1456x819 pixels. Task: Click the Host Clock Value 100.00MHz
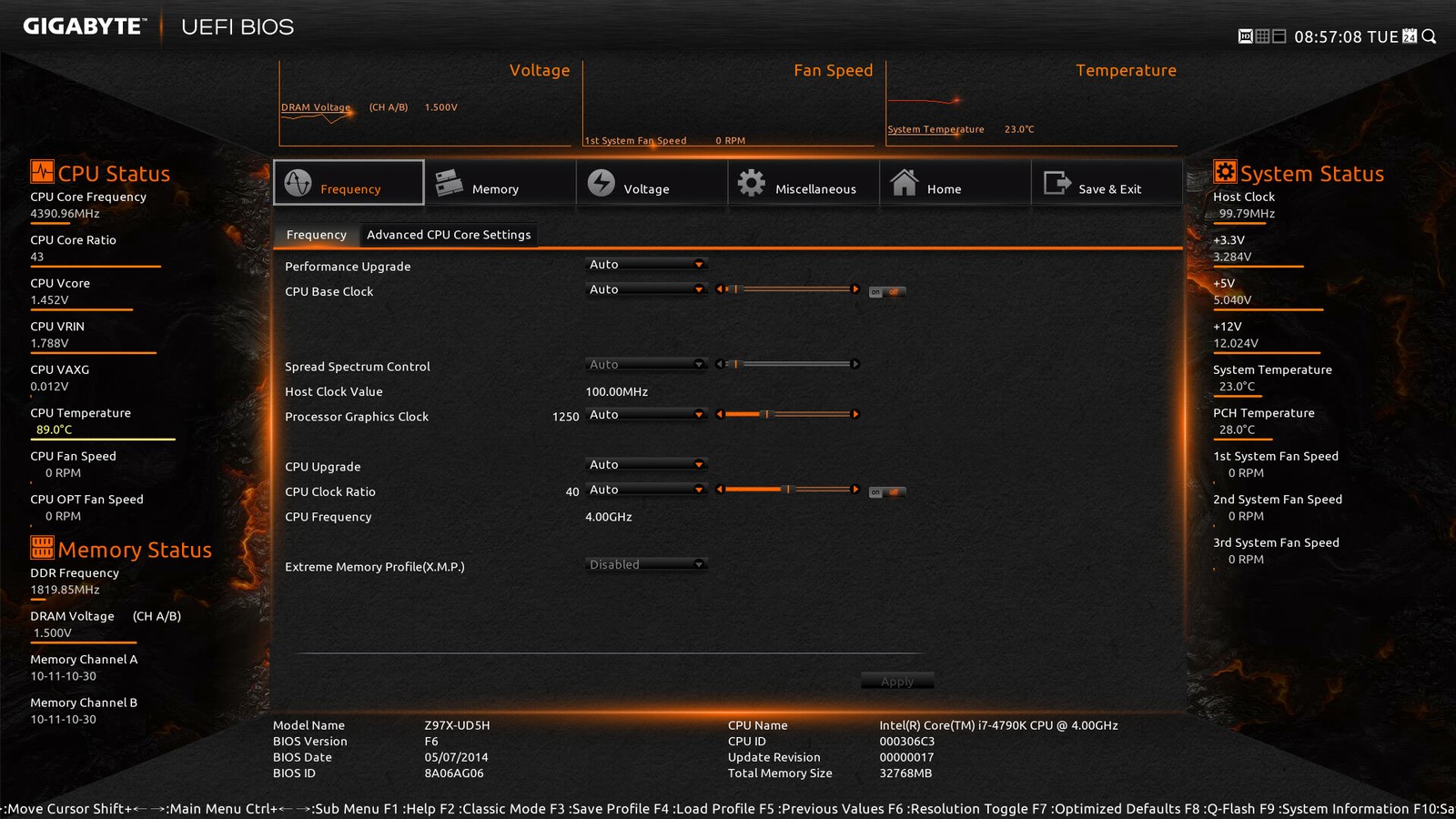tap(616, 391)
